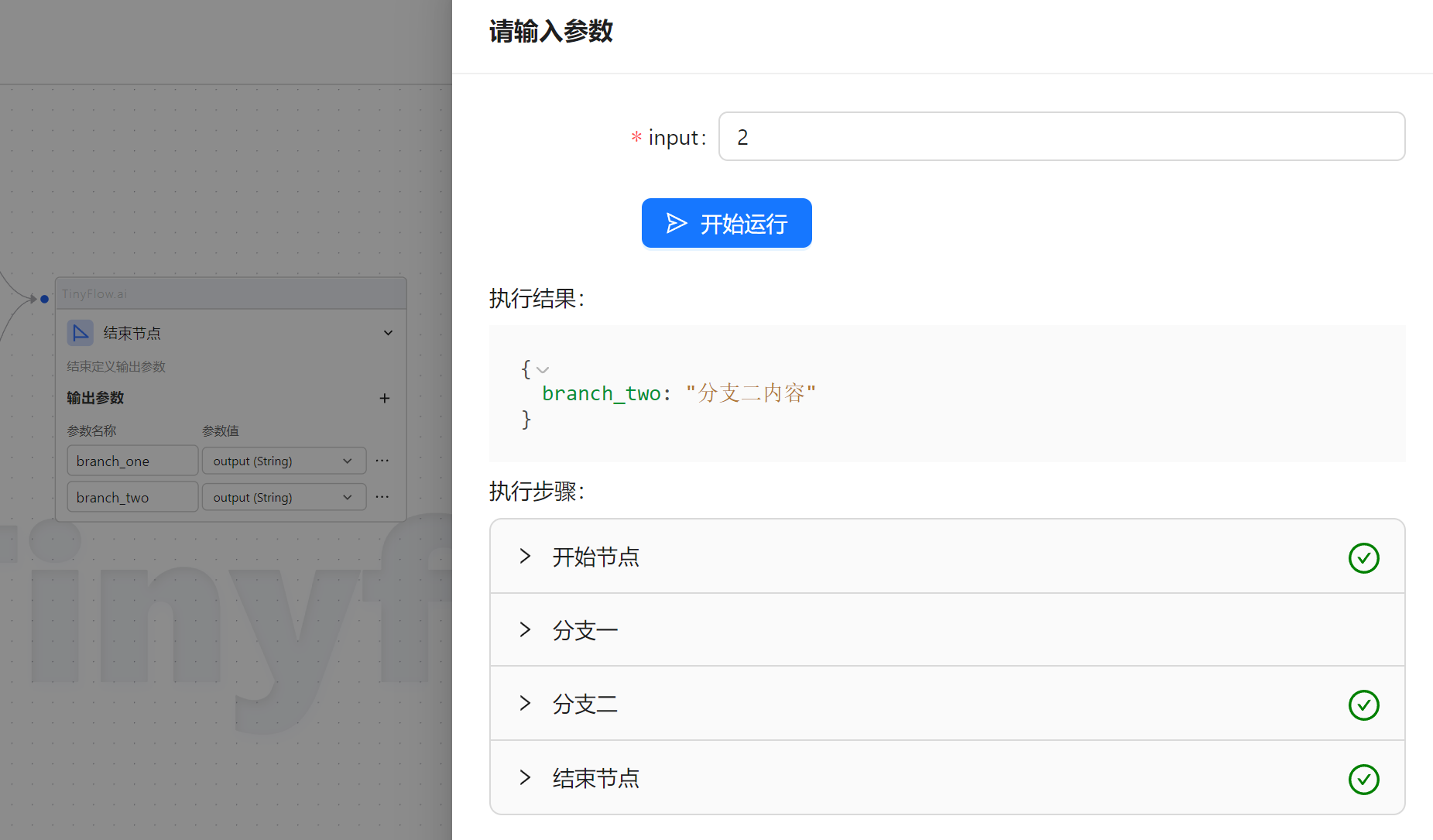Image resolution: width=1433 pixels, height=840 pixels.
Task: Click the branch_two parameter name field
Action: coord(132,497)
